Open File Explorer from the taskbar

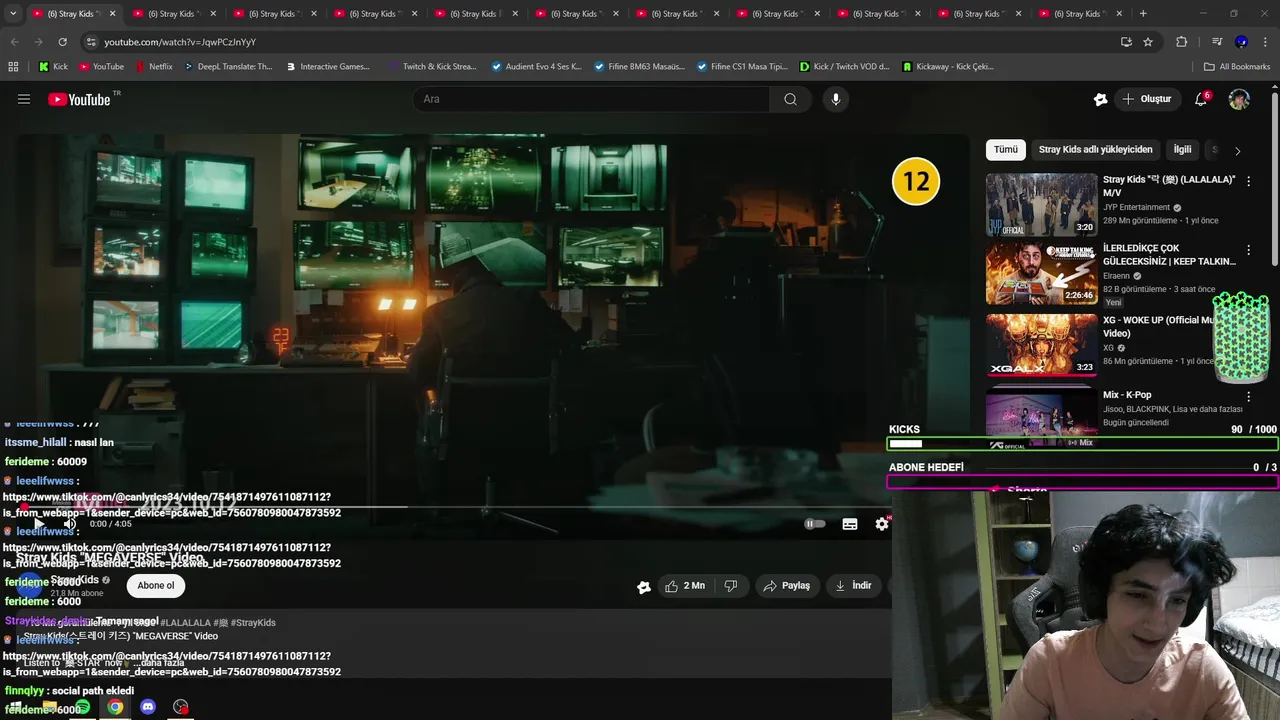tap(50, 707)
